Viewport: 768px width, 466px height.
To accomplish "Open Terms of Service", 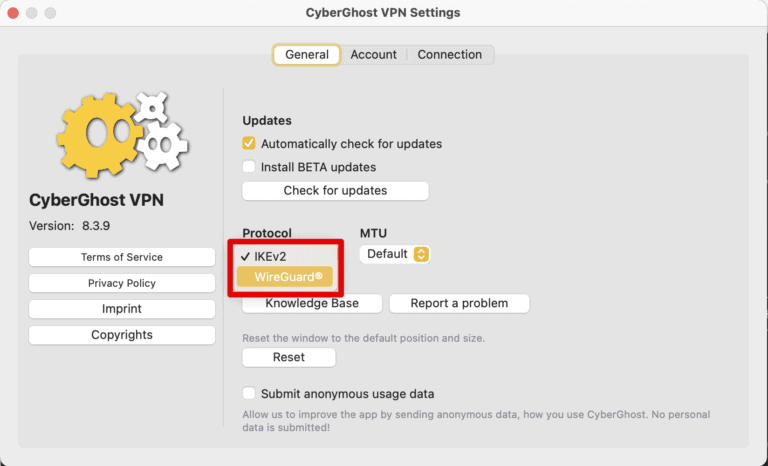I will pos(122,257).
